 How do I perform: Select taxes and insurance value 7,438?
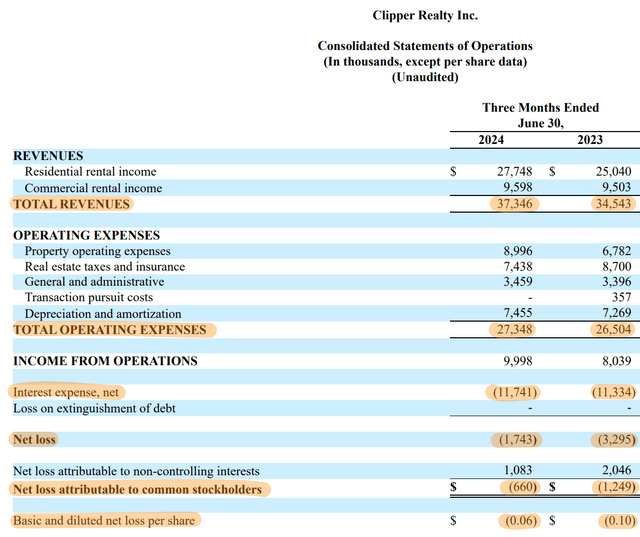518,266
